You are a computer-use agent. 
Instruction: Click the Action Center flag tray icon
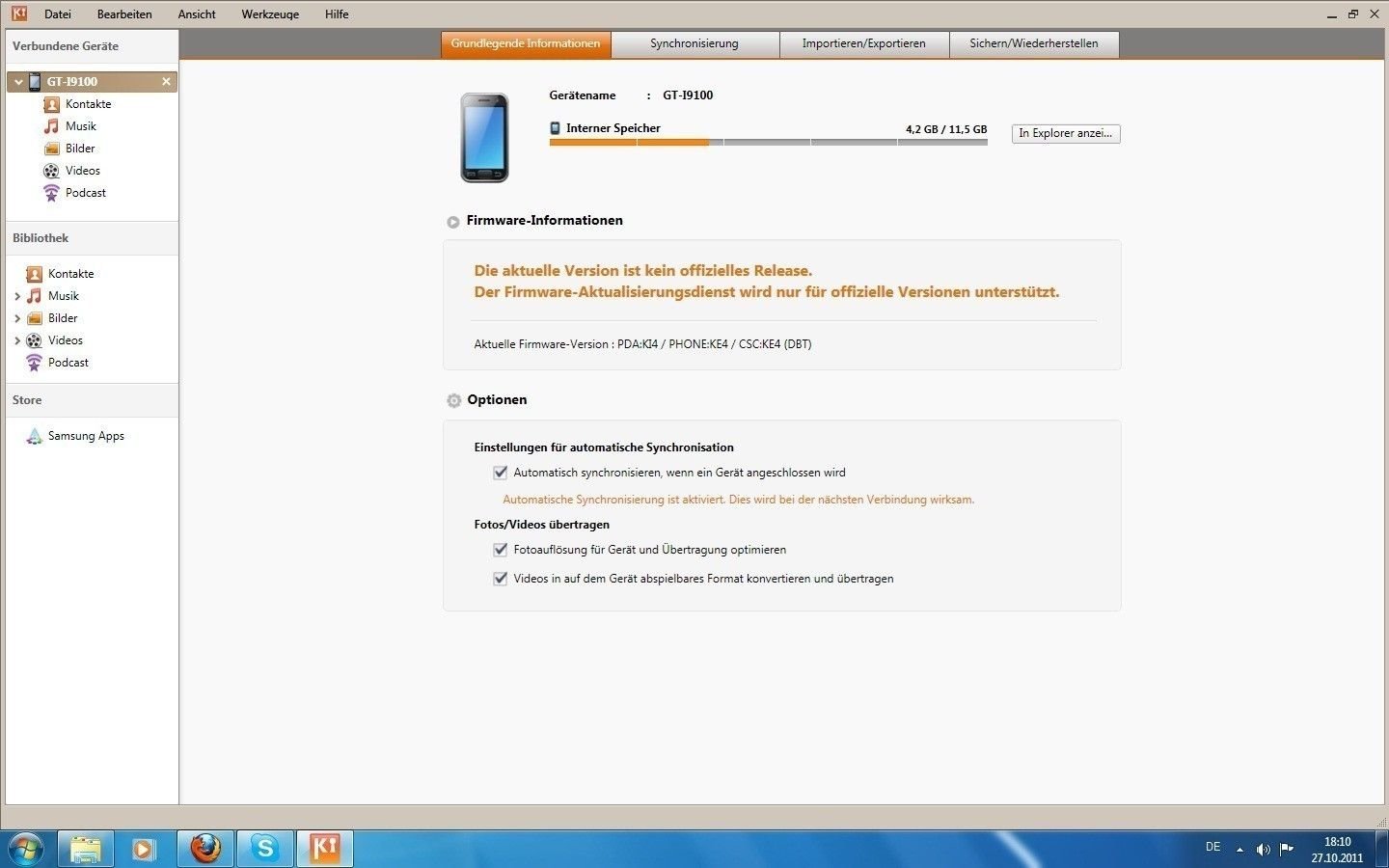(x=1287, y=849)
